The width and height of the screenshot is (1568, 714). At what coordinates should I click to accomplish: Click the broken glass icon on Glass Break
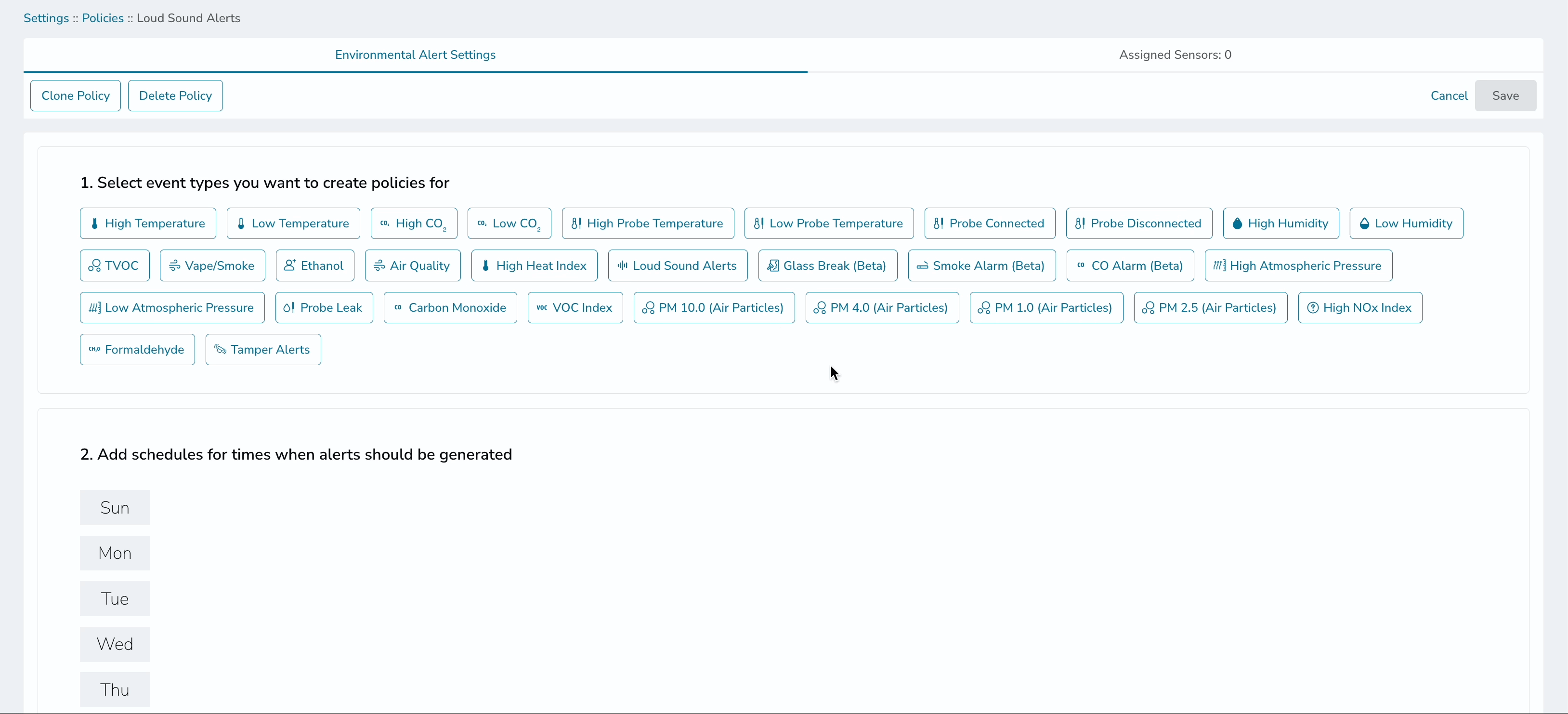click(772, 265)
